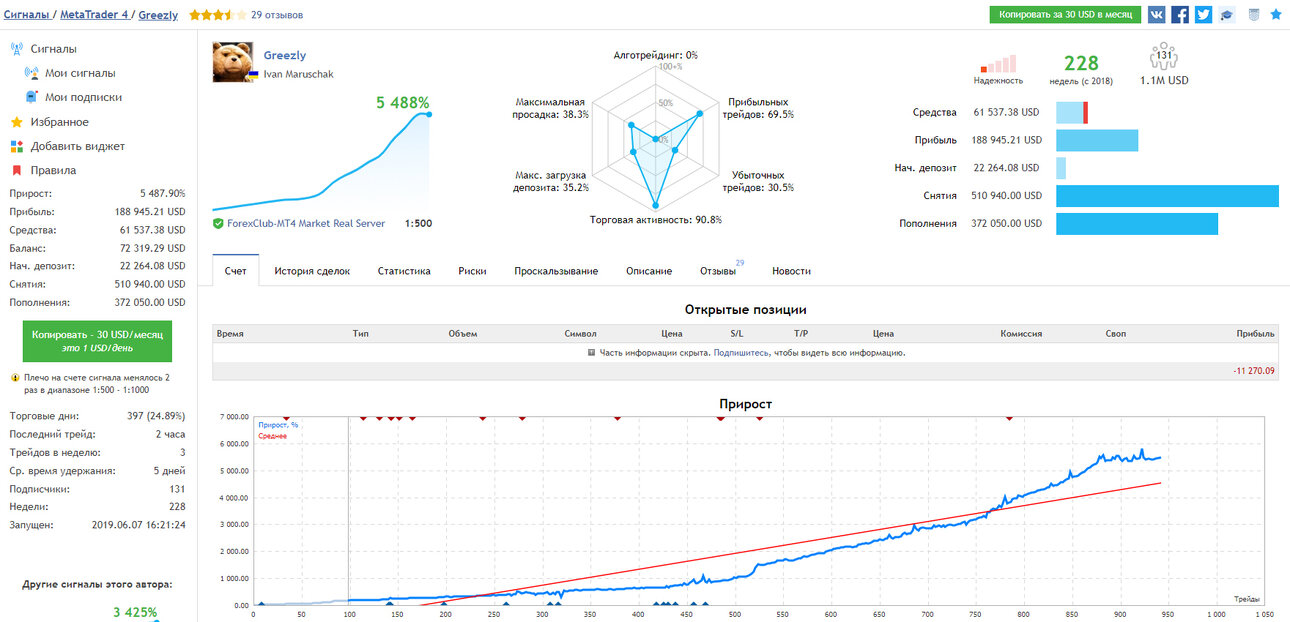
Task: Click the hidden info lock icon in positions table
Action: 592,353
